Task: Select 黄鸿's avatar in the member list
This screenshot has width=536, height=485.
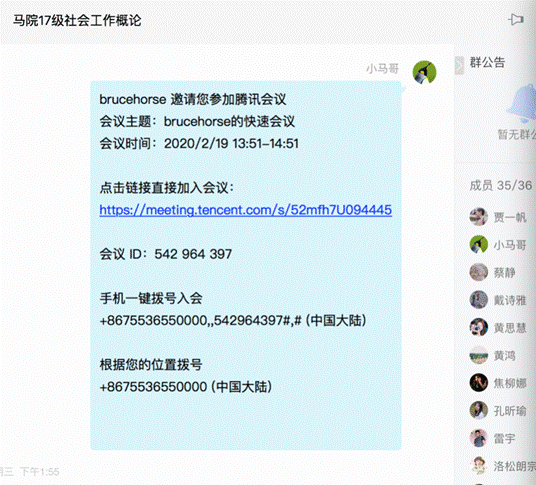Action: pyautogui.click(x=478, y=355)
